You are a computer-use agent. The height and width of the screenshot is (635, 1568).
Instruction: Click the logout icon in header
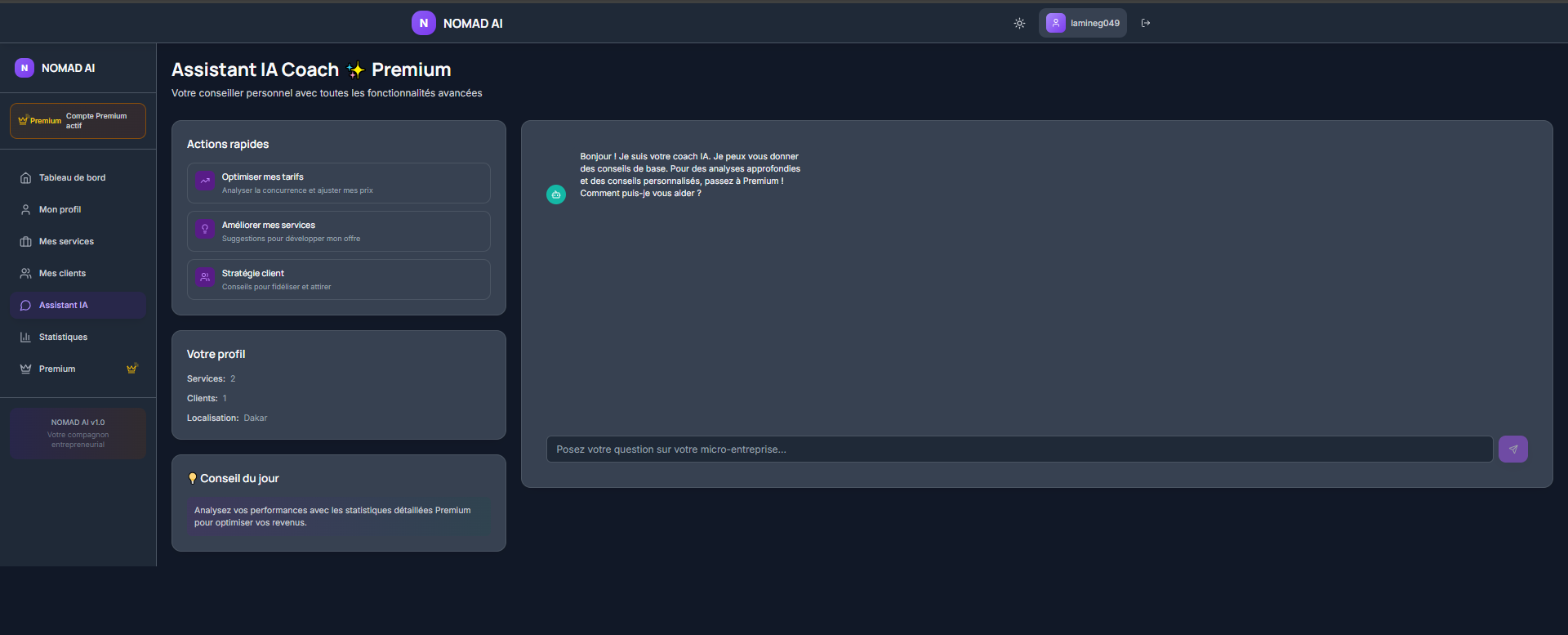1146,23
